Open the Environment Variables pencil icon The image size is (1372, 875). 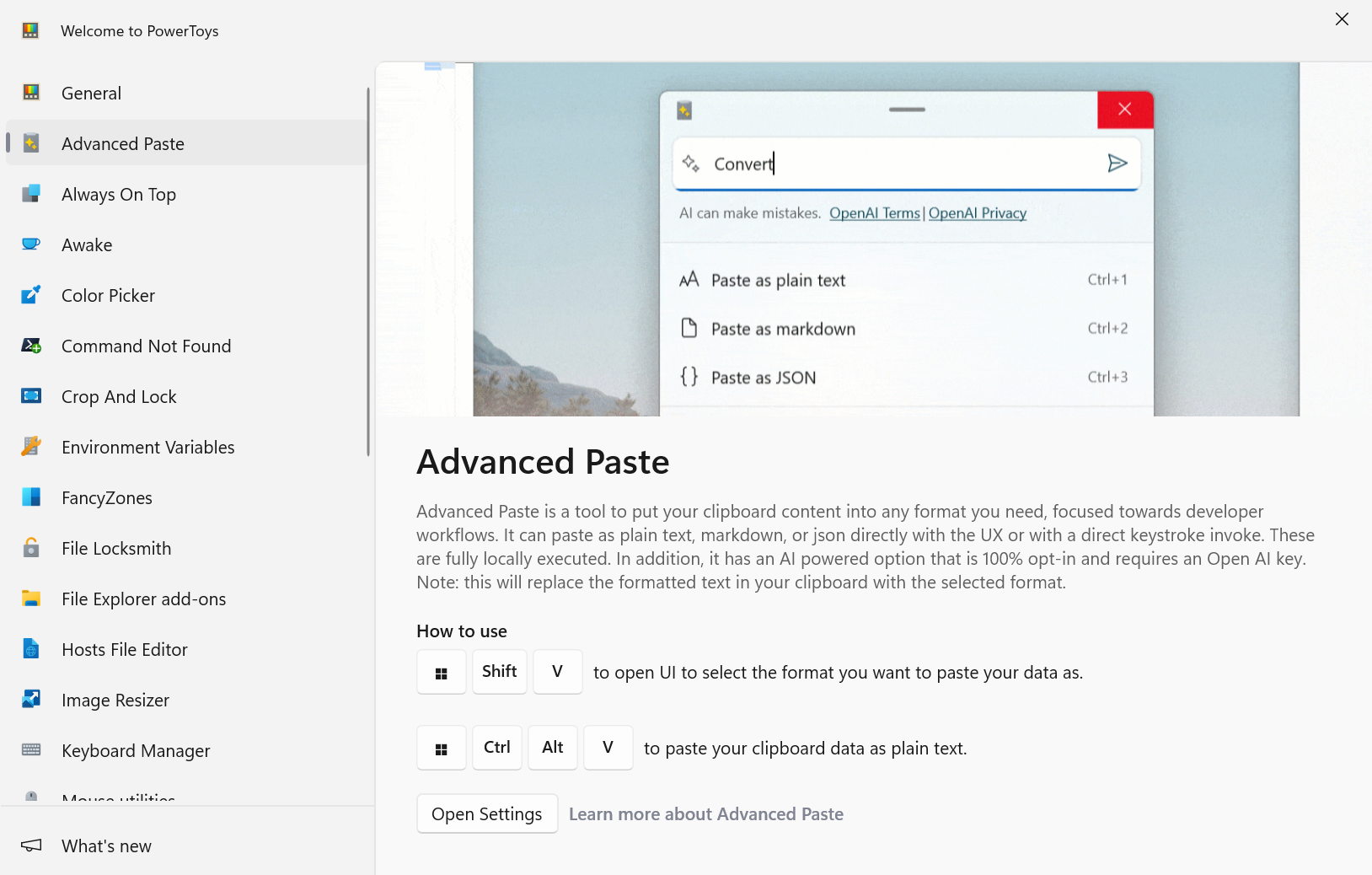[30, 447]
